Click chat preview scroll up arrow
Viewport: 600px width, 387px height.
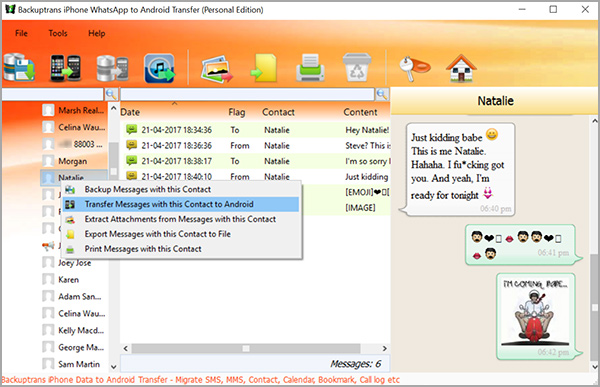pyautogui.click(x=595, y=121)
